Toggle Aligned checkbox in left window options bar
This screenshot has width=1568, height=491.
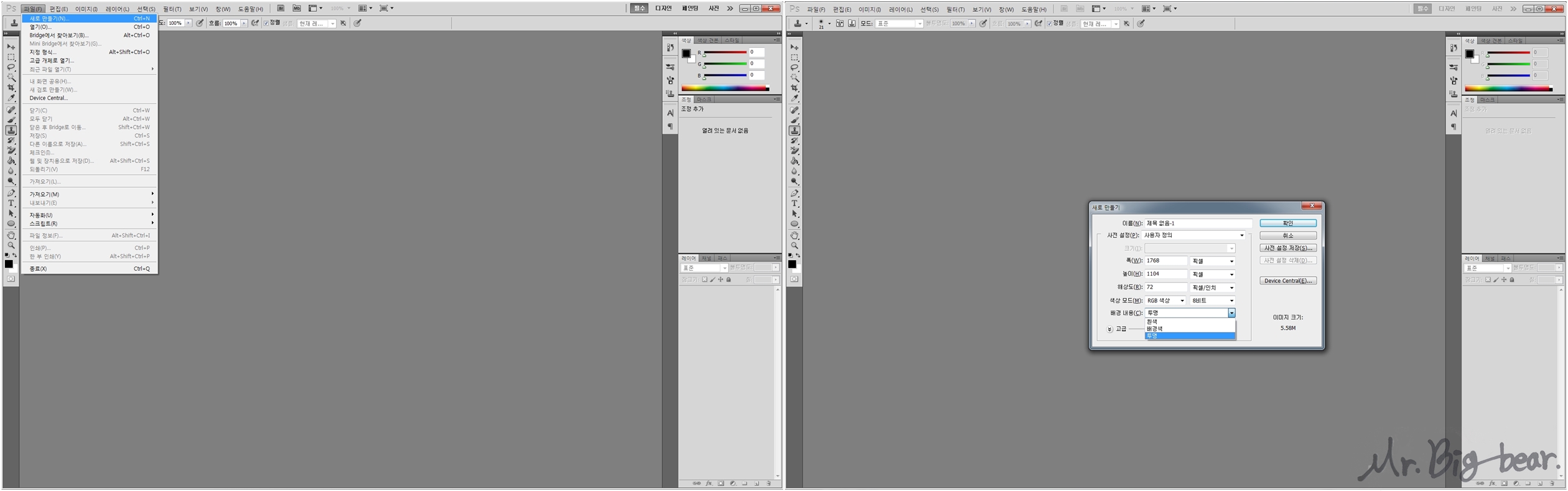[x=266, y=23]
